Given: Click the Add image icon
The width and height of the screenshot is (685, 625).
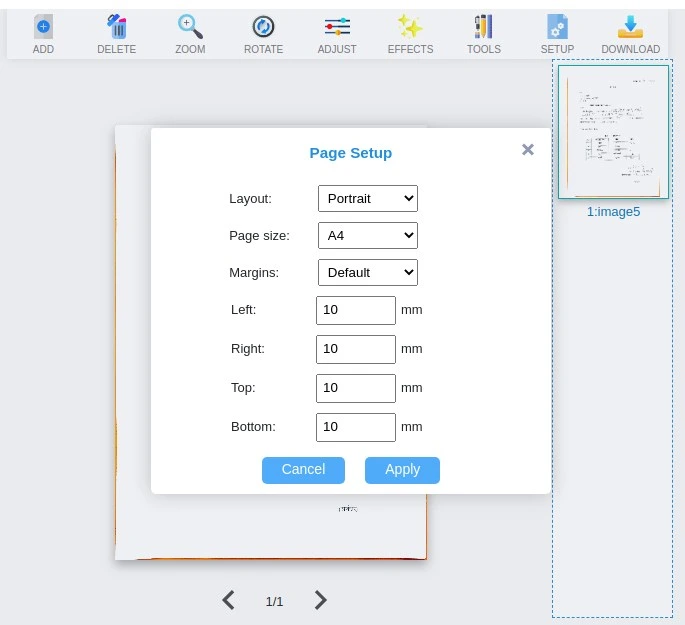Looking at the screenshot, I should [43, 28].
